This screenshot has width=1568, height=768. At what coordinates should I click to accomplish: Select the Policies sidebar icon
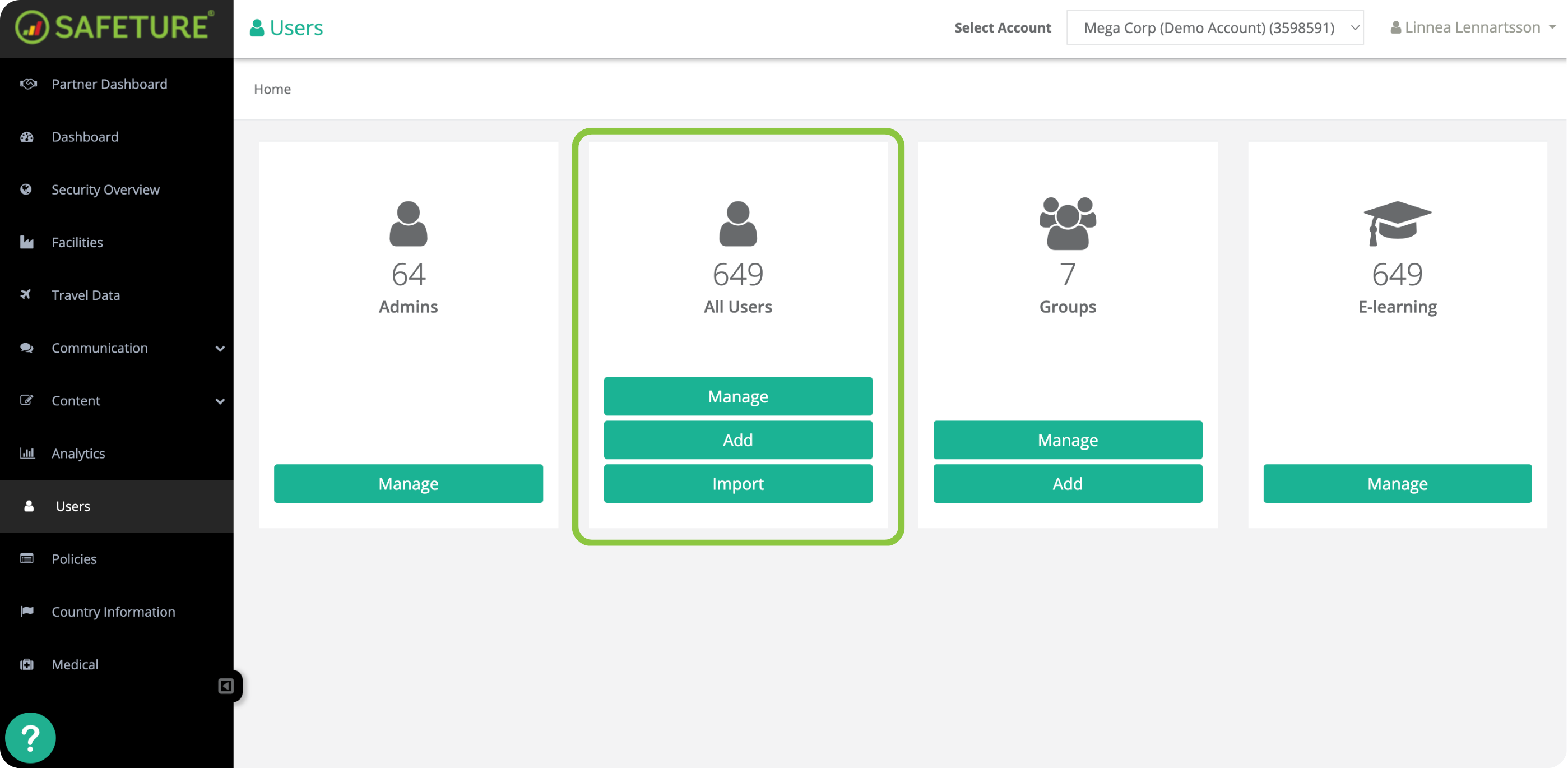click(x=27, y=558)
